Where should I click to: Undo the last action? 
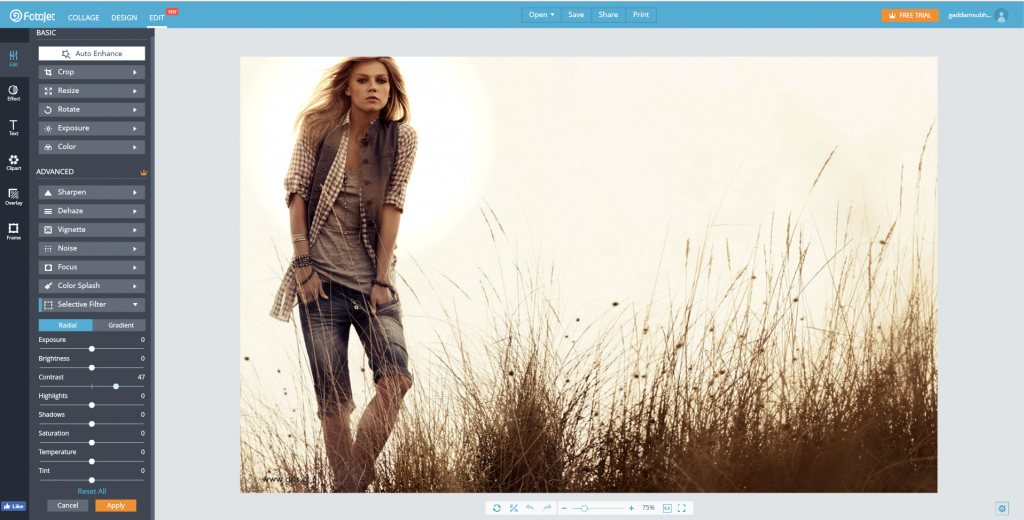pyautogui.click(x=530, y=508)
